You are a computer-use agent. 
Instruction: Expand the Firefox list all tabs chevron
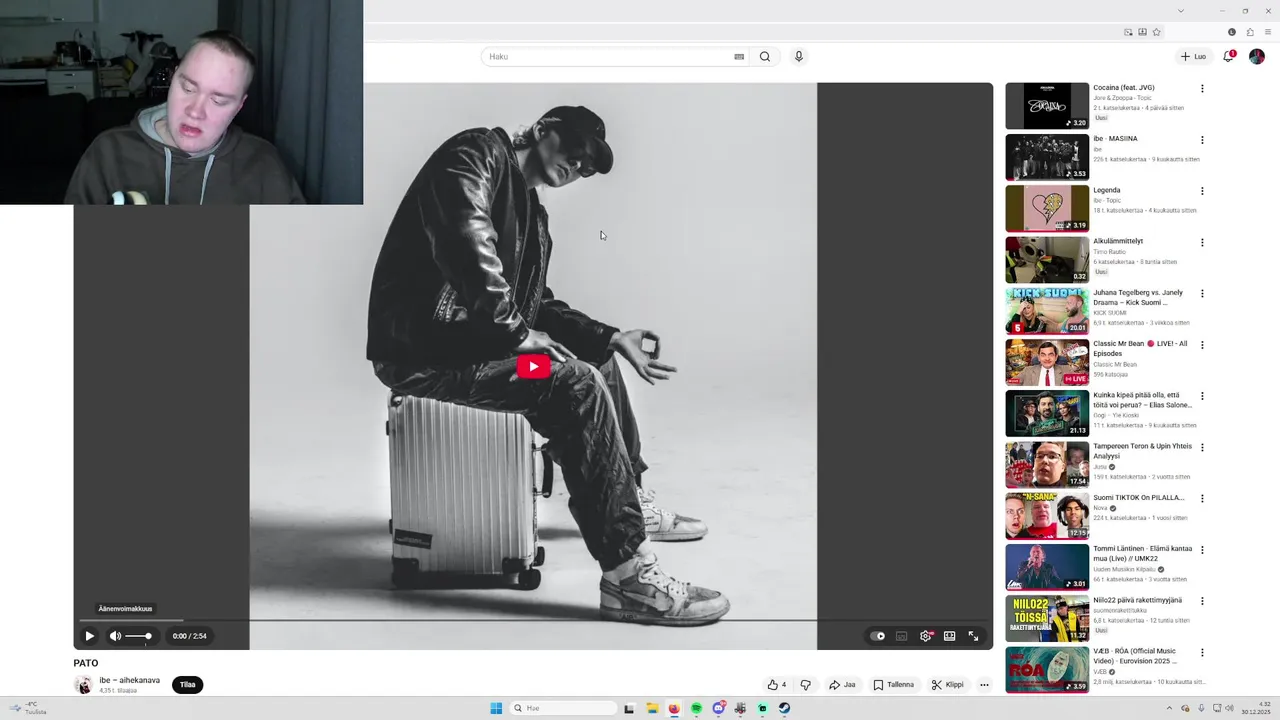pyautogui.click(x=1181, y=10)
